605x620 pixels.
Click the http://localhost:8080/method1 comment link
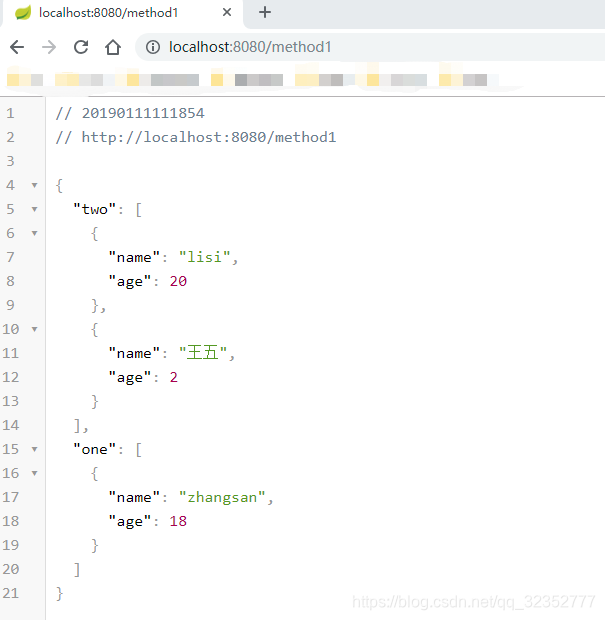pyautogui.click(x=209, y=137)
